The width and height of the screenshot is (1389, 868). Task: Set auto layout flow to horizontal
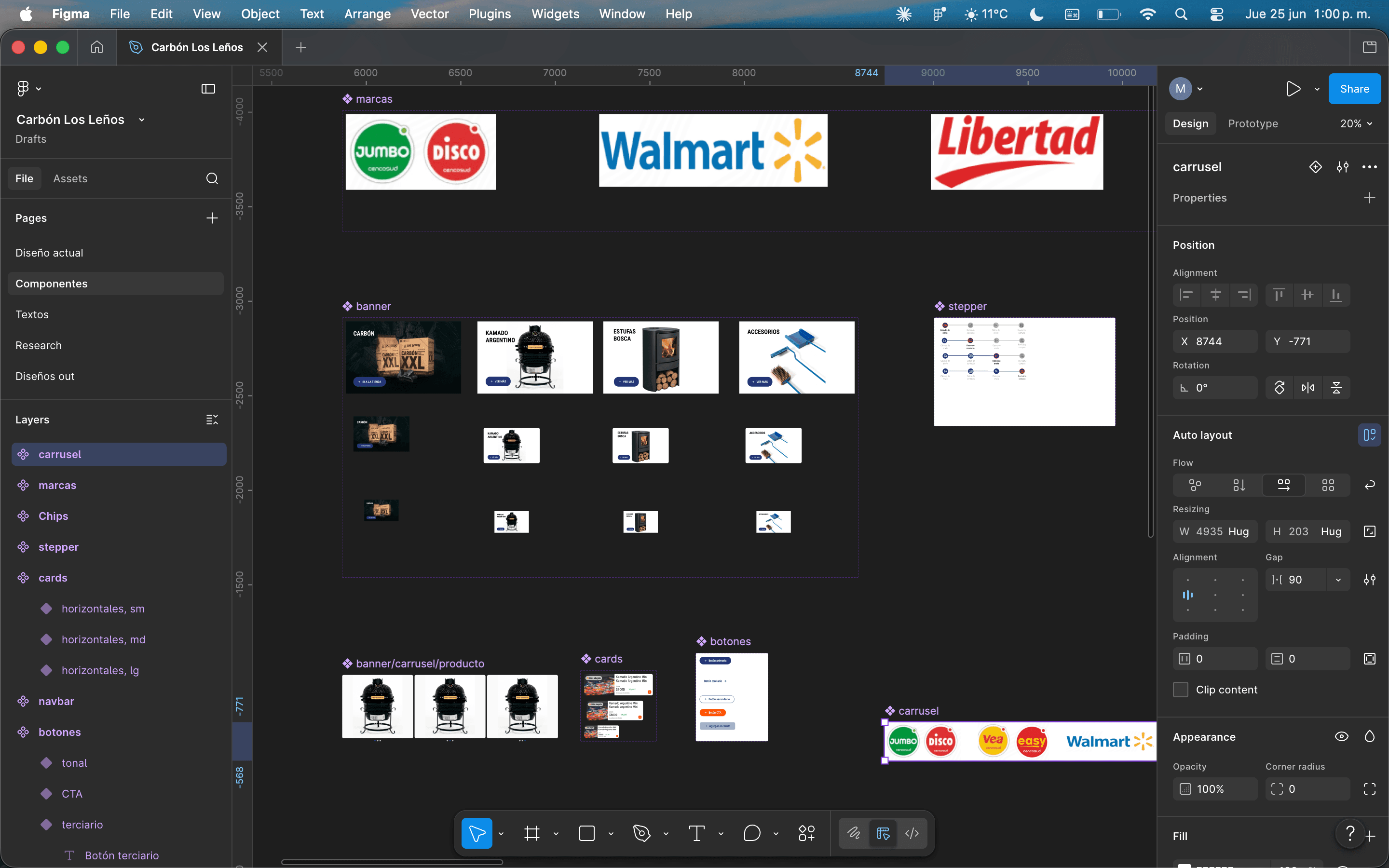click(1284, 485)
